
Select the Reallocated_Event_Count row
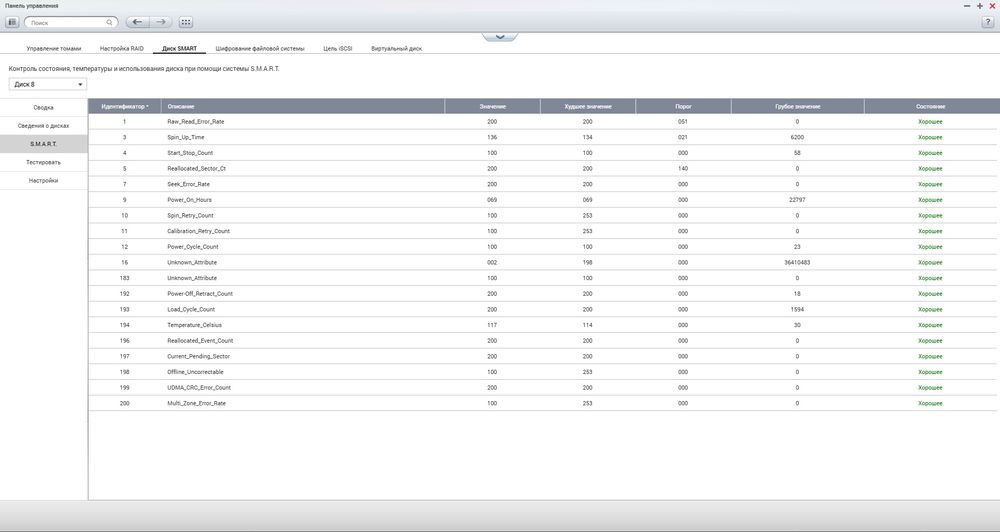(x=542, y=341)
